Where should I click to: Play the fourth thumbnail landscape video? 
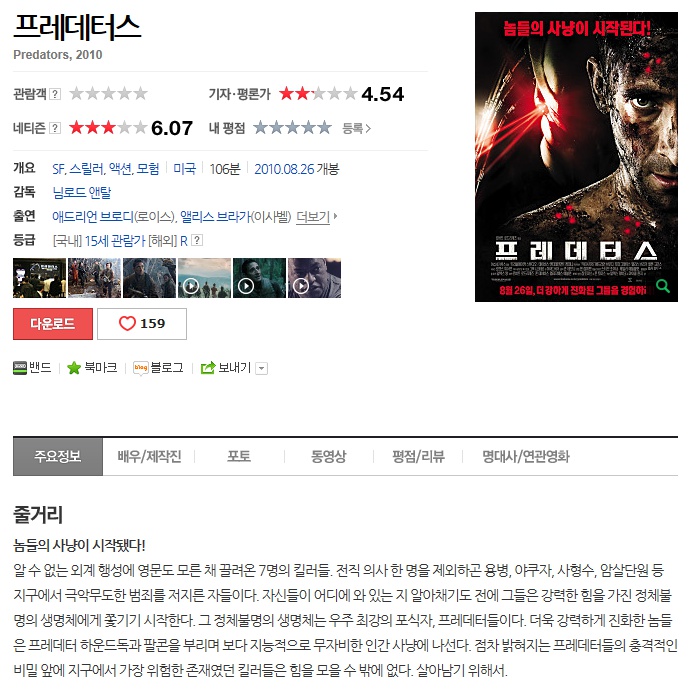coord(205,278)
